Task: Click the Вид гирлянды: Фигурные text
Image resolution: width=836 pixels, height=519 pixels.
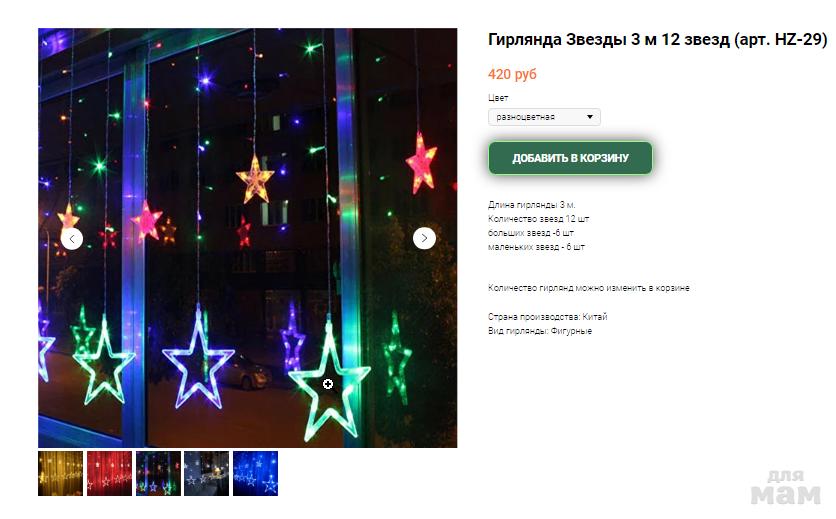Action: (x=540, y=331)
